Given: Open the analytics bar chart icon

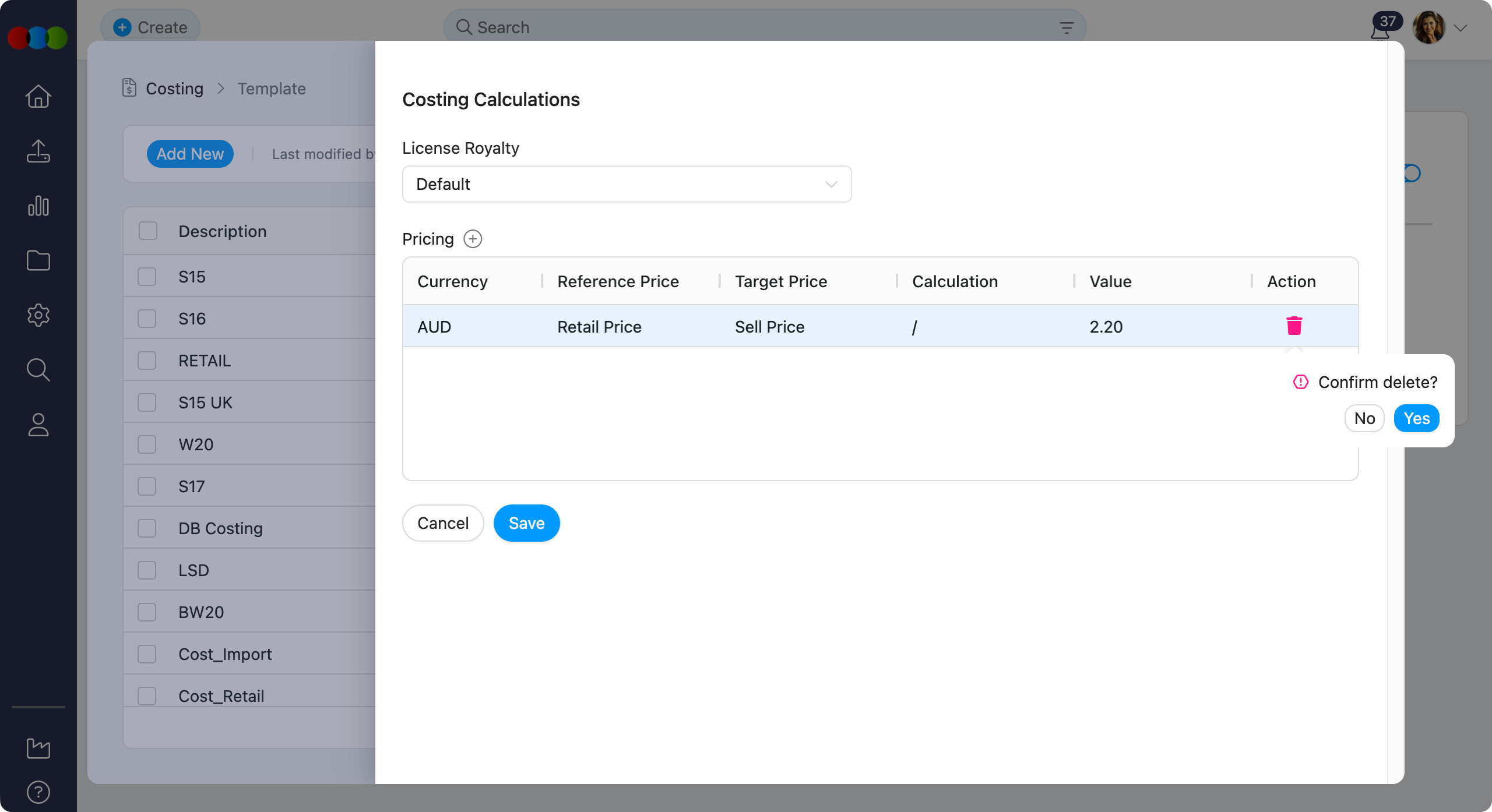Looking at the screenshot, I should [x=38, y=206].
